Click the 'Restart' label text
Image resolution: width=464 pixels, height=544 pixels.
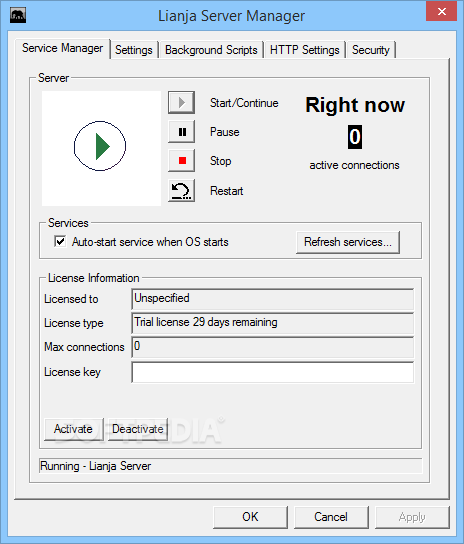(x=227, y=191)
